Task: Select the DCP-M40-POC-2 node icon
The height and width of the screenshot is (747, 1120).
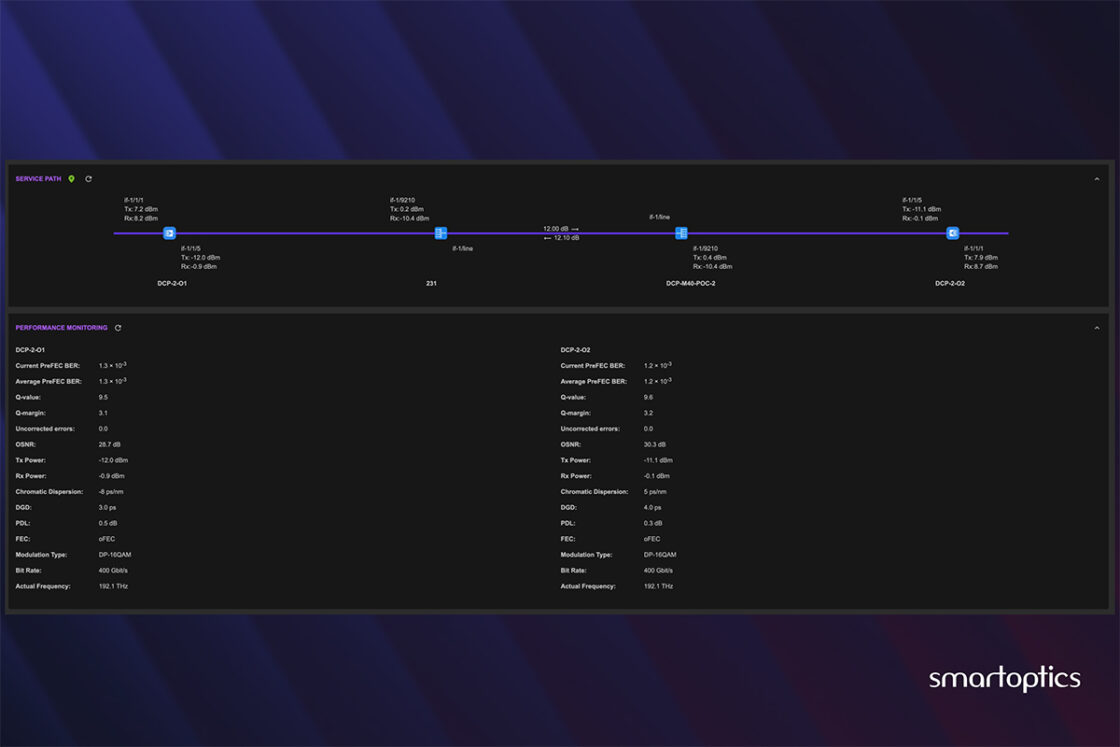Action: pyautogui.click(x=681, y=233)
